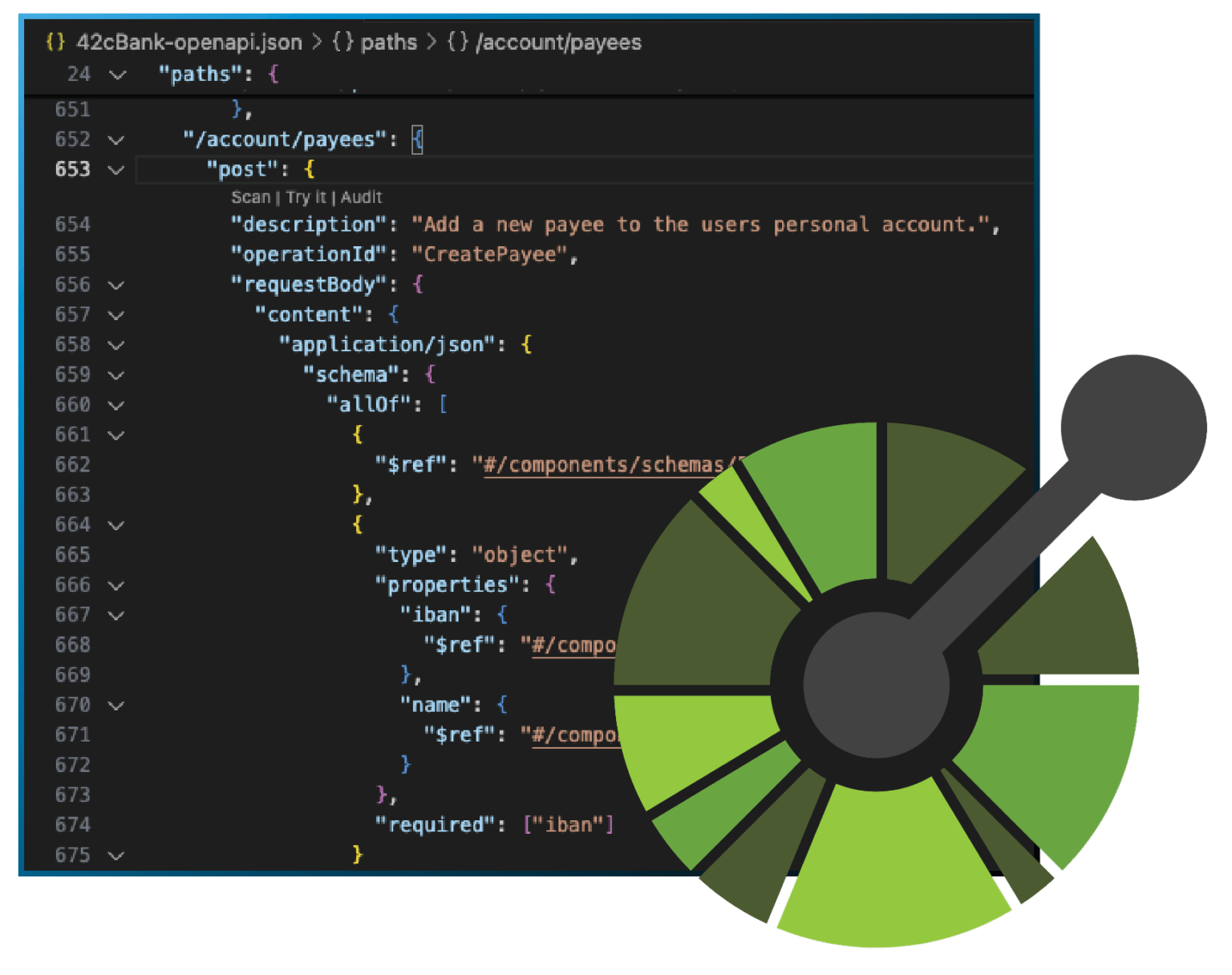Collapse the /account/payees block at line 652
The width and height of the screenshot is (1232, 975).
coord(116,140)
